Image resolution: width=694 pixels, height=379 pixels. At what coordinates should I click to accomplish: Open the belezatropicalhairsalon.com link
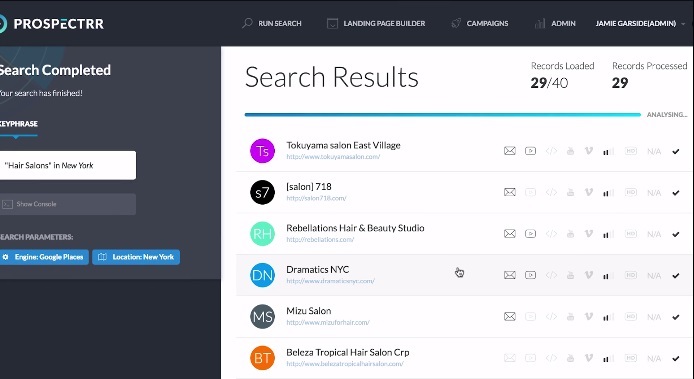345,364
